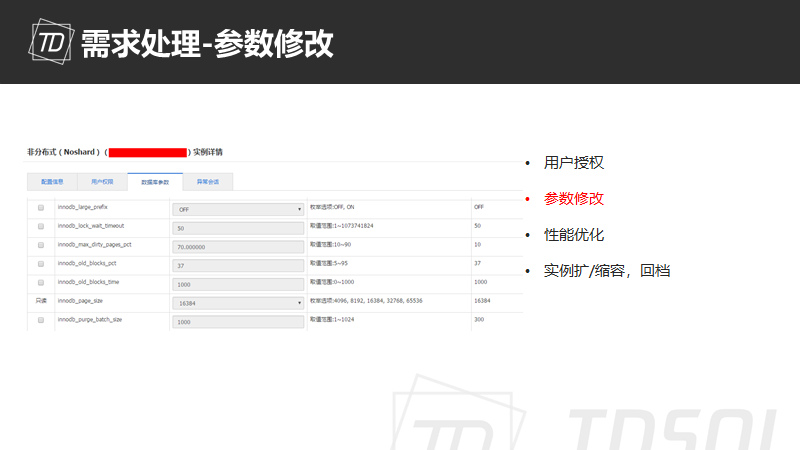
Task: Click the innodb_lock_wait_timeout value field
Action: coord(238,228)
